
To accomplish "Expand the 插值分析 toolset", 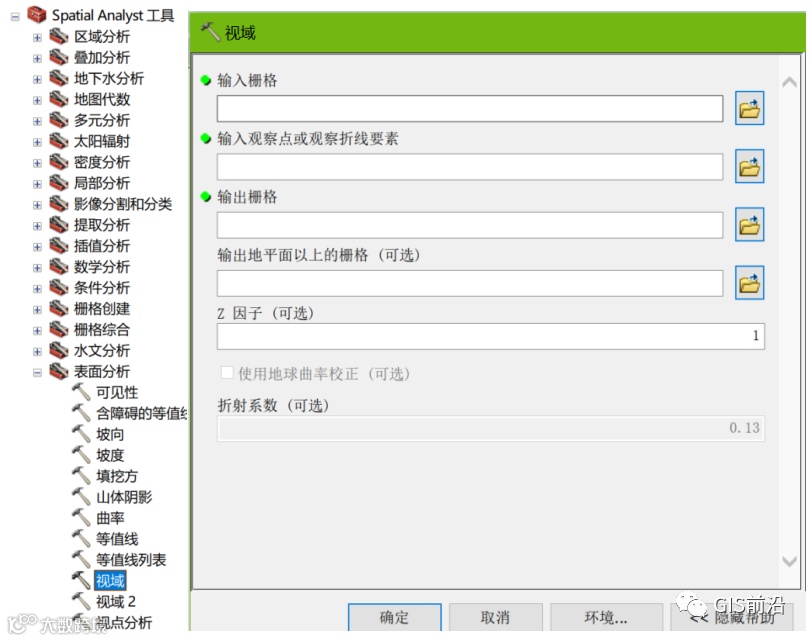I will 37,247.
